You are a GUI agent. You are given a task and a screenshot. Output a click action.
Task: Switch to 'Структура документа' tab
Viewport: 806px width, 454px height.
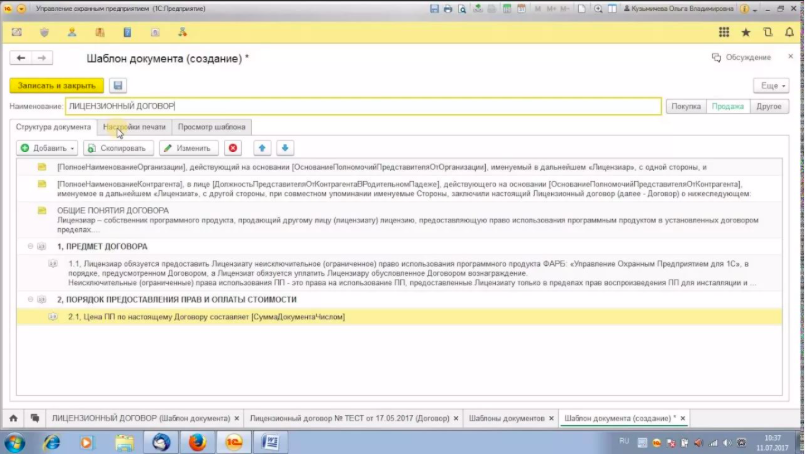(53, 127)
